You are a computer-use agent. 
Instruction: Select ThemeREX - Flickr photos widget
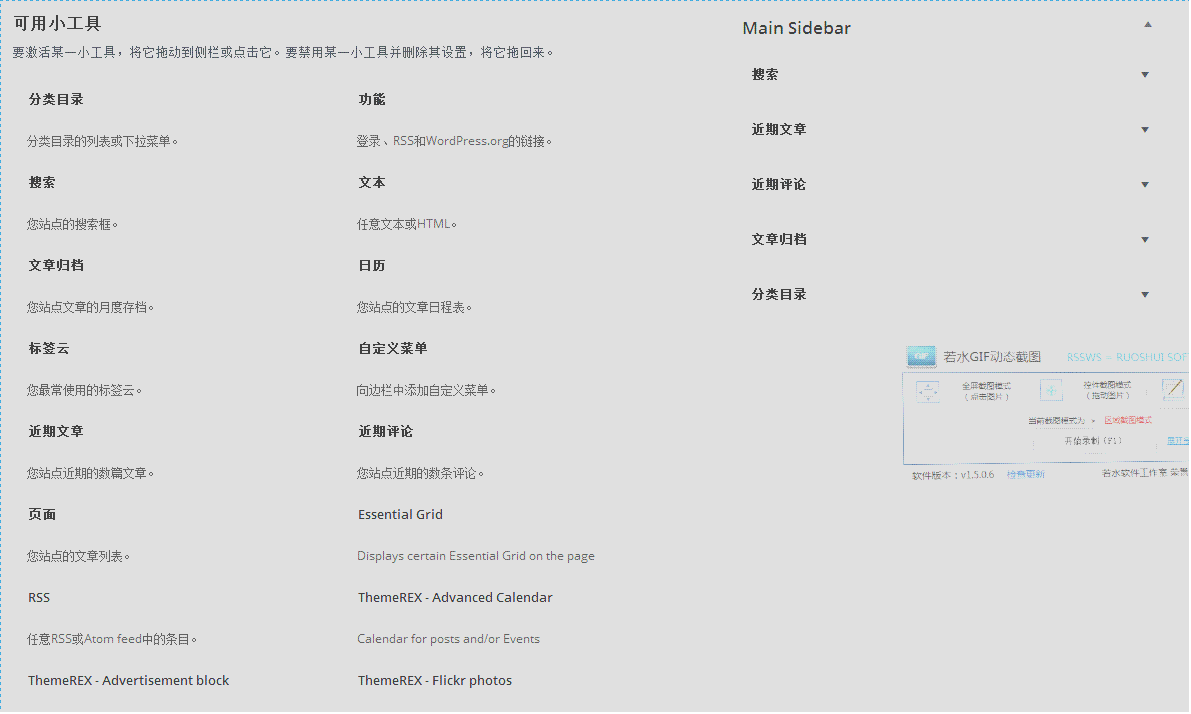pos(434,681)
